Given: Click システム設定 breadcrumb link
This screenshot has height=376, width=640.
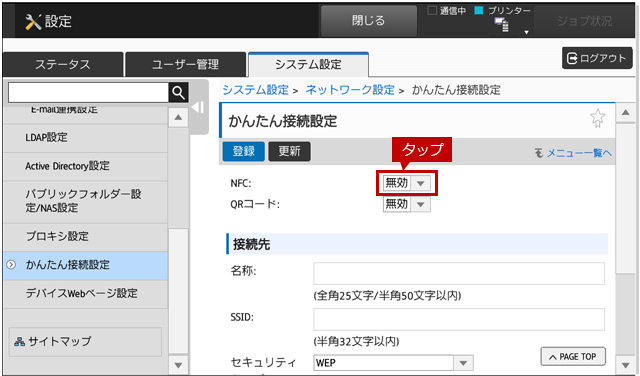Looking at the screenshot, I should 256,90.
